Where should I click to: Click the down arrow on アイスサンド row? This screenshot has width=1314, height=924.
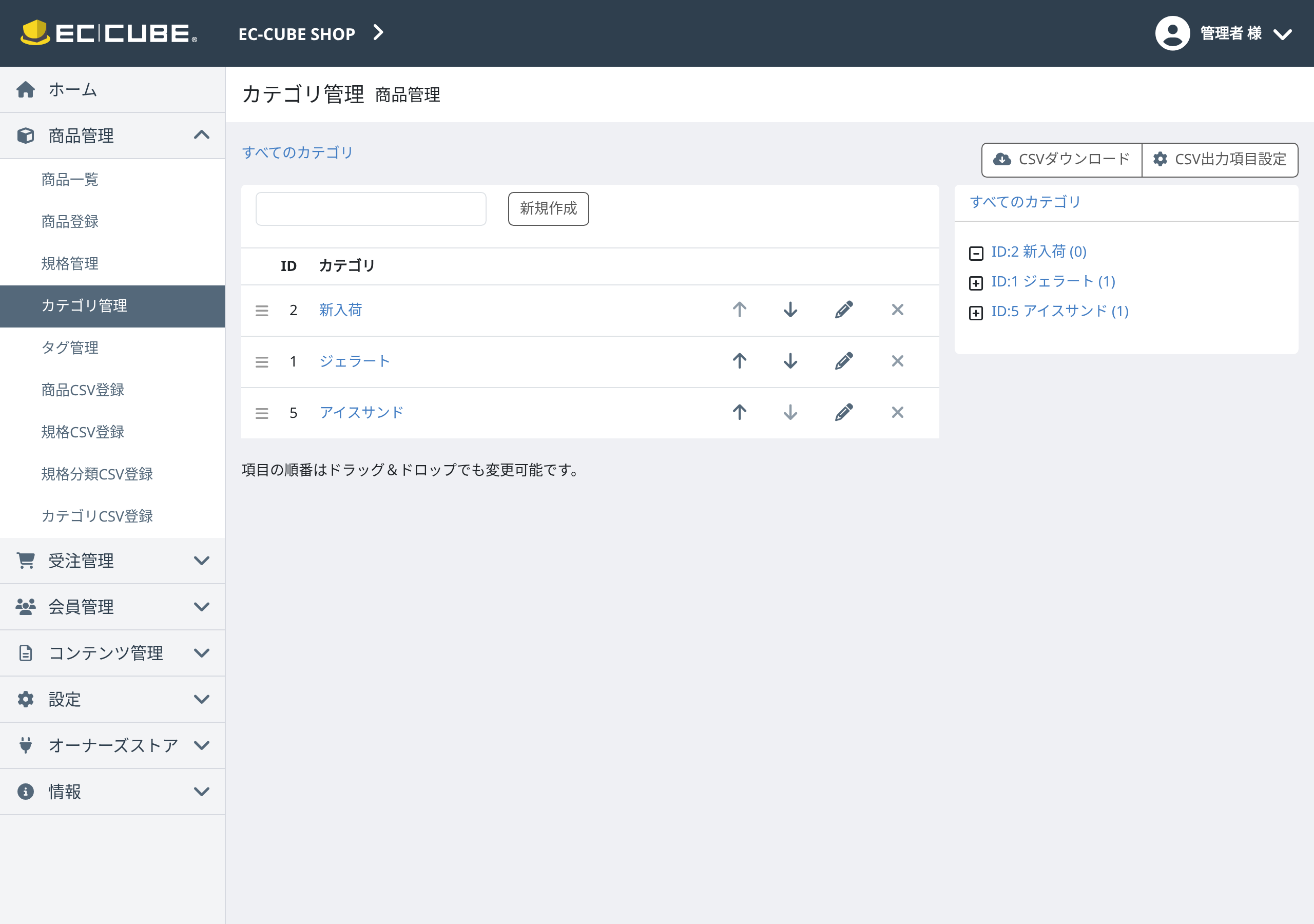[x=790, y=412]
